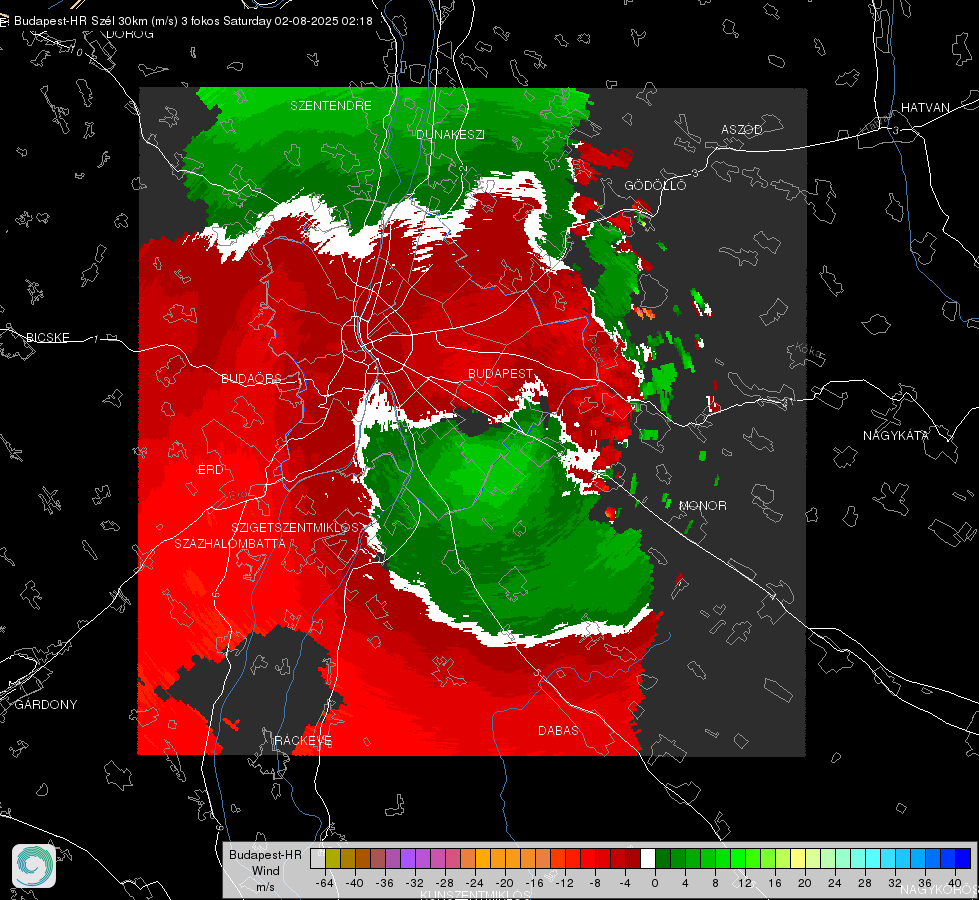Screen dimensions: 979x900
Task: Click the HATVAN map label
Action: 925,107
